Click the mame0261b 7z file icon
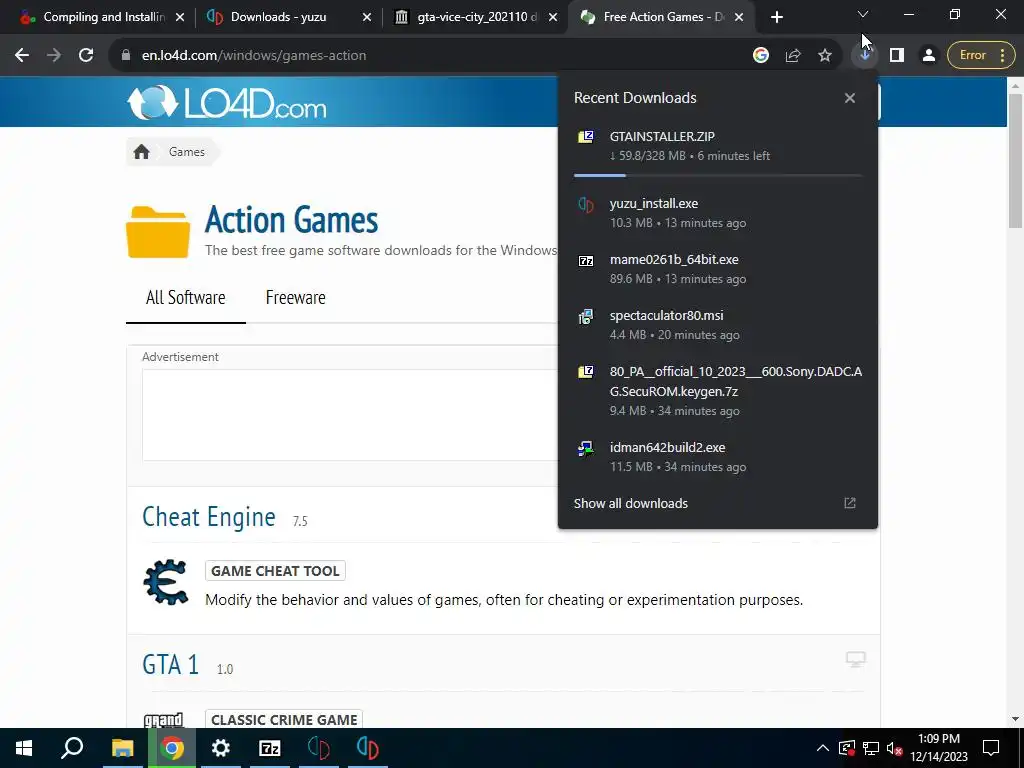Image resolution: width=1024 pixels, height=768 pixels. (586, 261)
